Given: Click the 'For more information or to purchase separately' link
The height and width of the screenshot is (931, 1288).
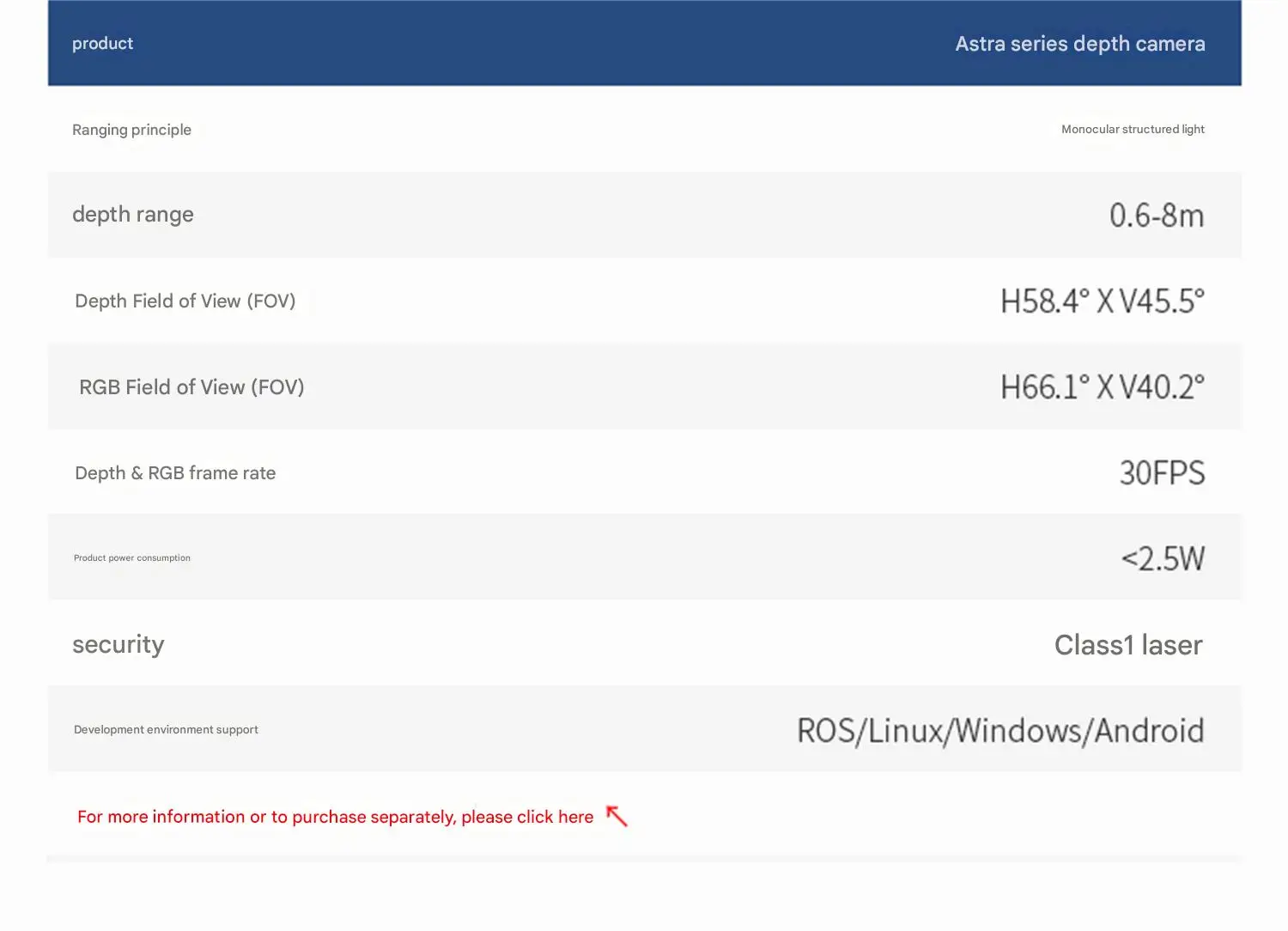Looking at the screenshot, I should [335, 817].
